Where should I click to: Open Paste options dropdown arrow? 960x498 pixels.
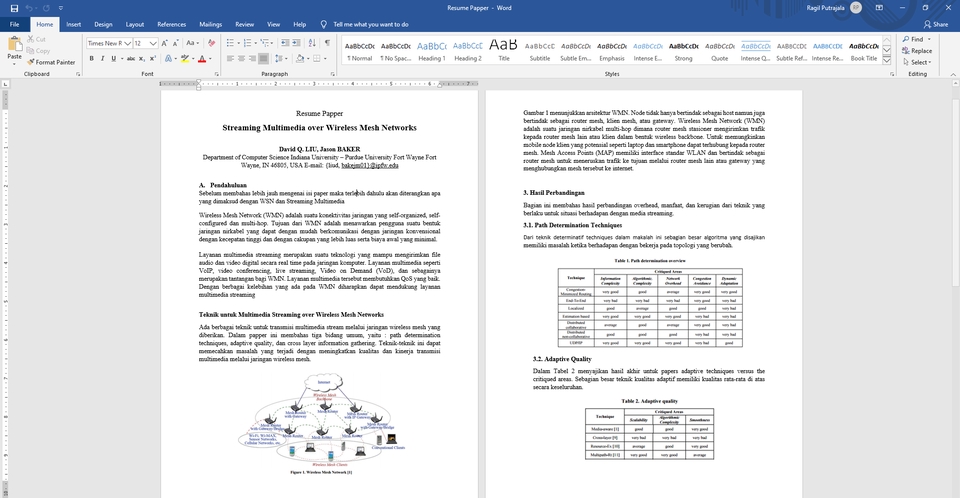15,64
